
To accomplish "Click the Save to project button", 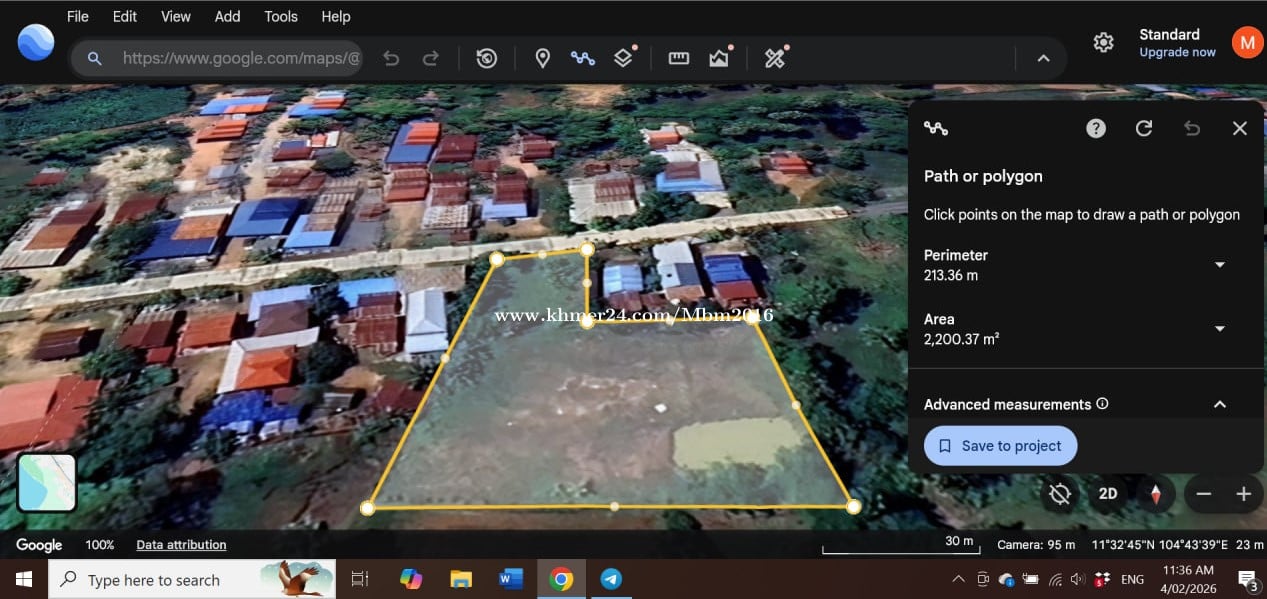I will click(x=1000, y=446).
